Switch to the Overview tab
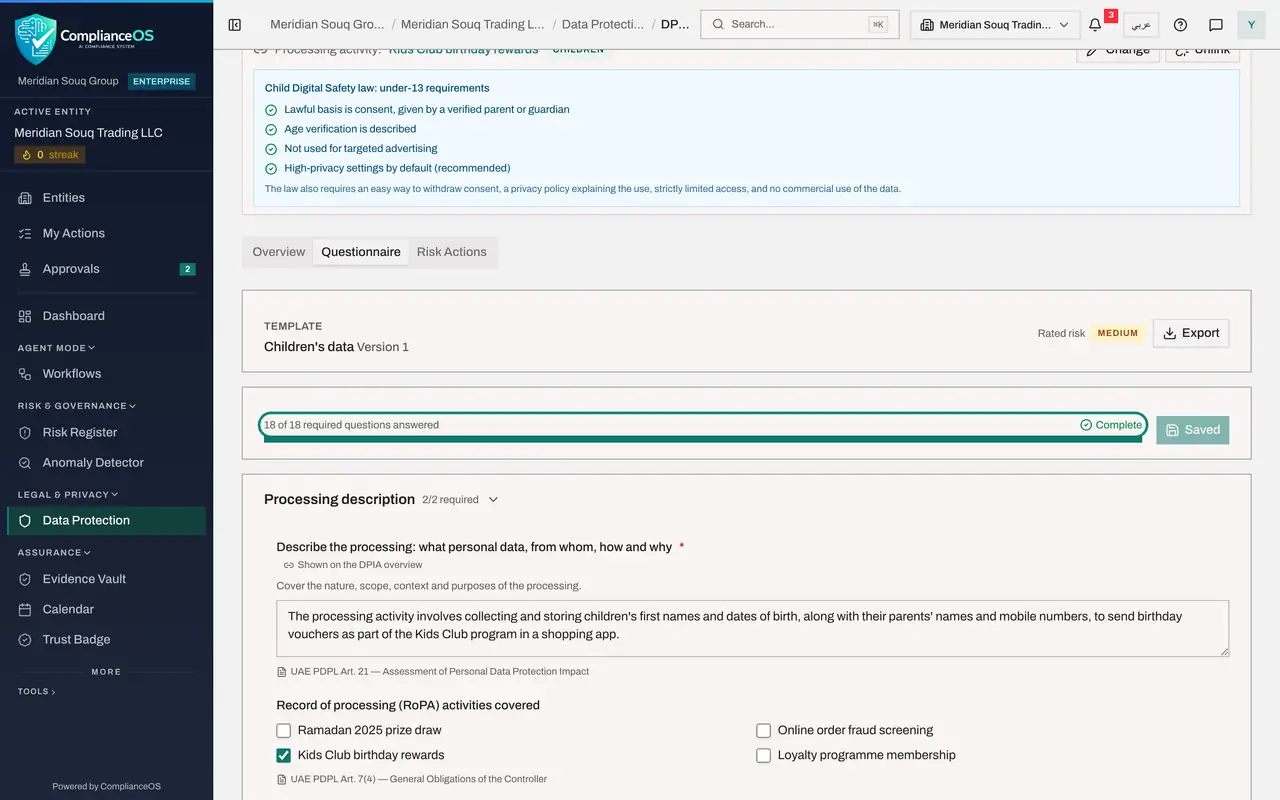 [279, 252]
